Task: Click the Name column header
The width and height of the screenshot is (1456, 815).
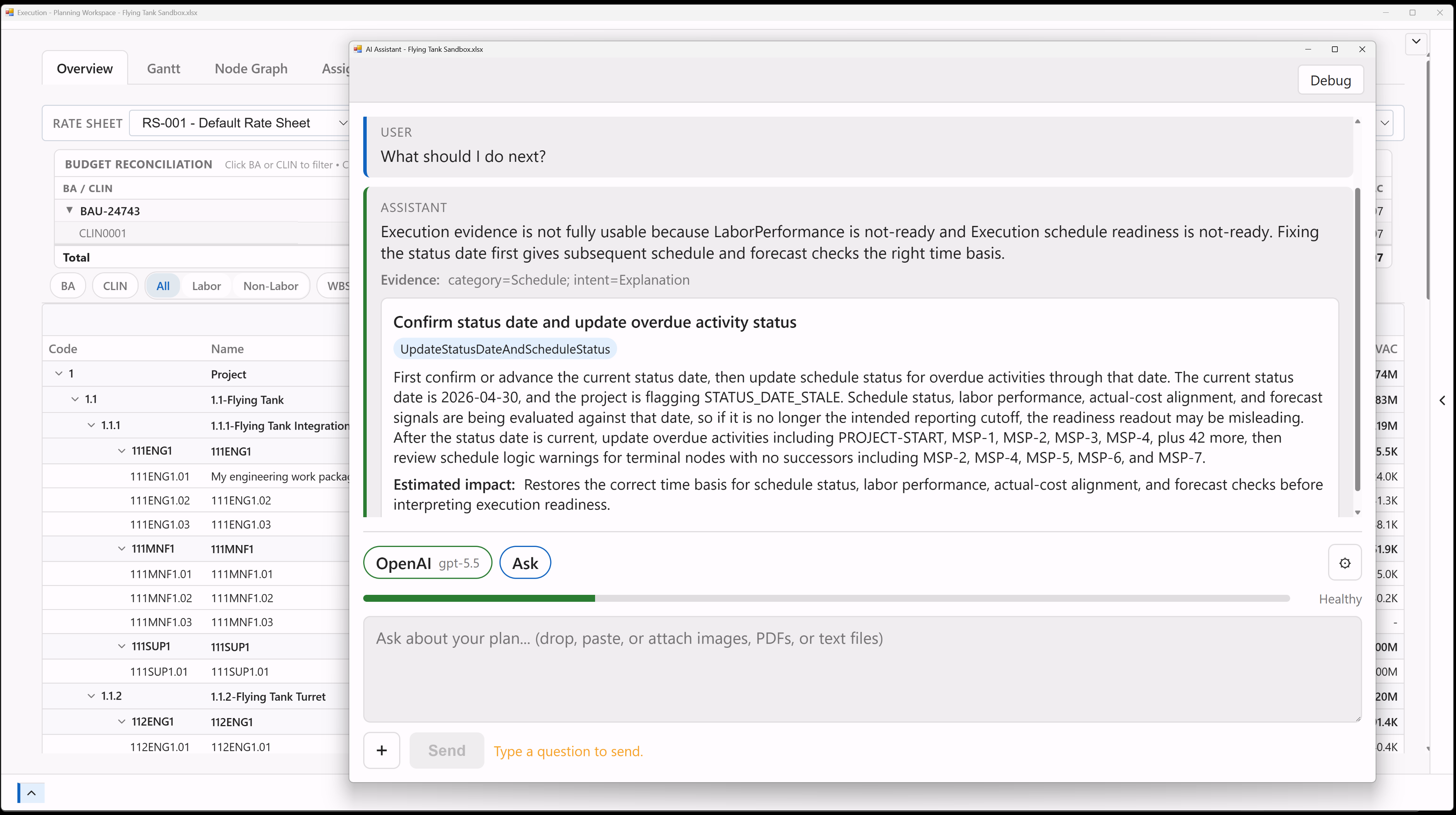Action: click(227, 348)
